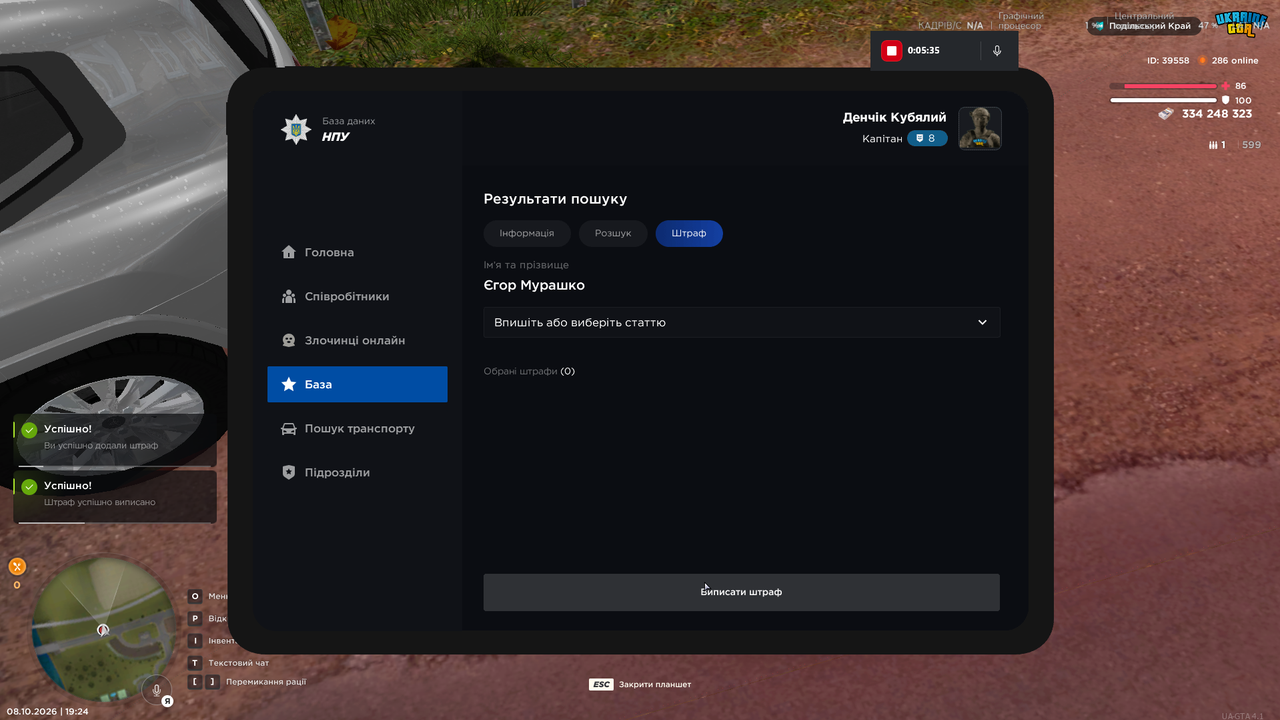The height and width of the screenshot is (720, 1280).
Task: Toggle the microphone in the recording bar
Action: coord(997,50)
